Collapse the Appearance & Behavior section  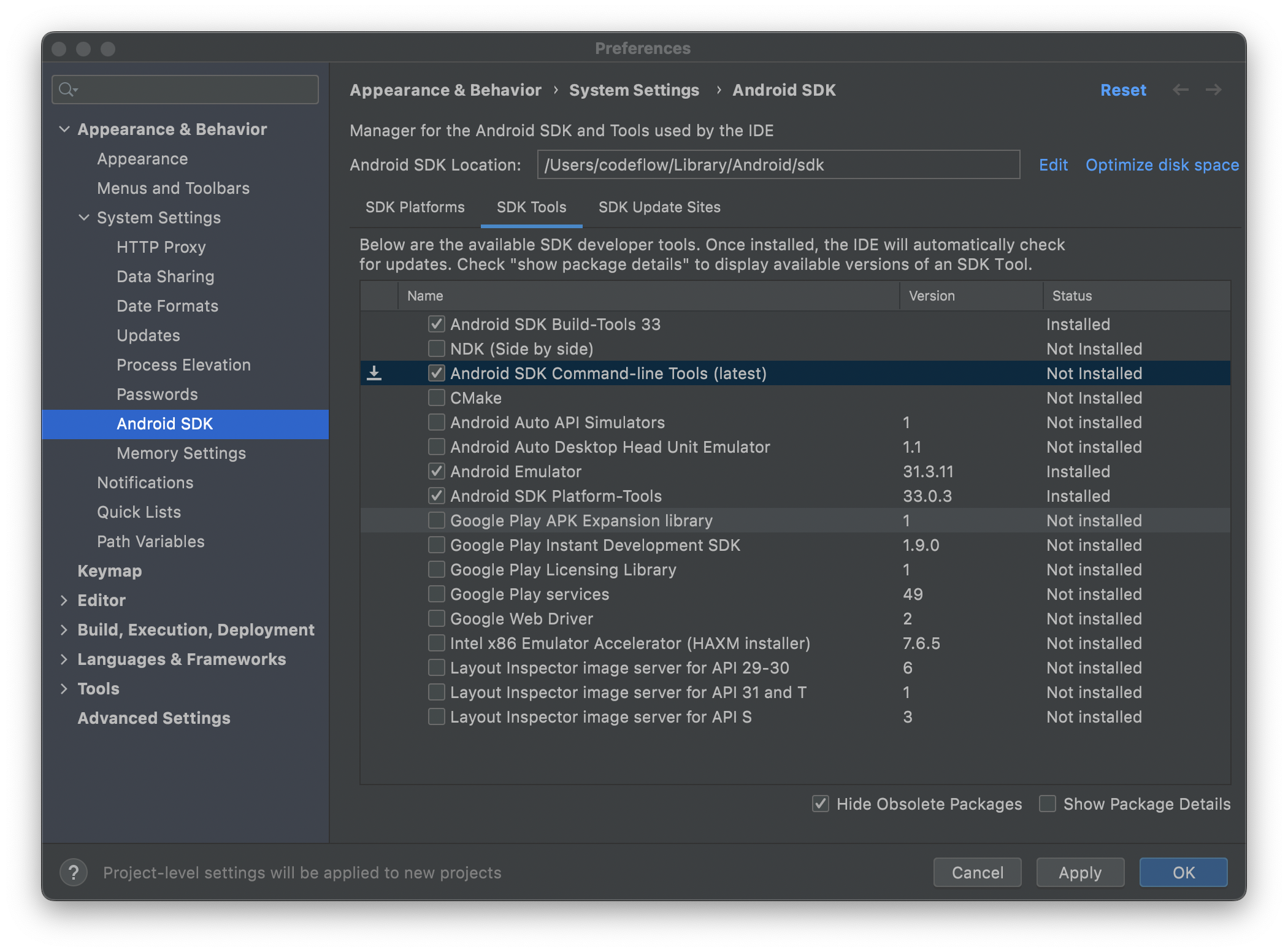click(x=64, y=129)
